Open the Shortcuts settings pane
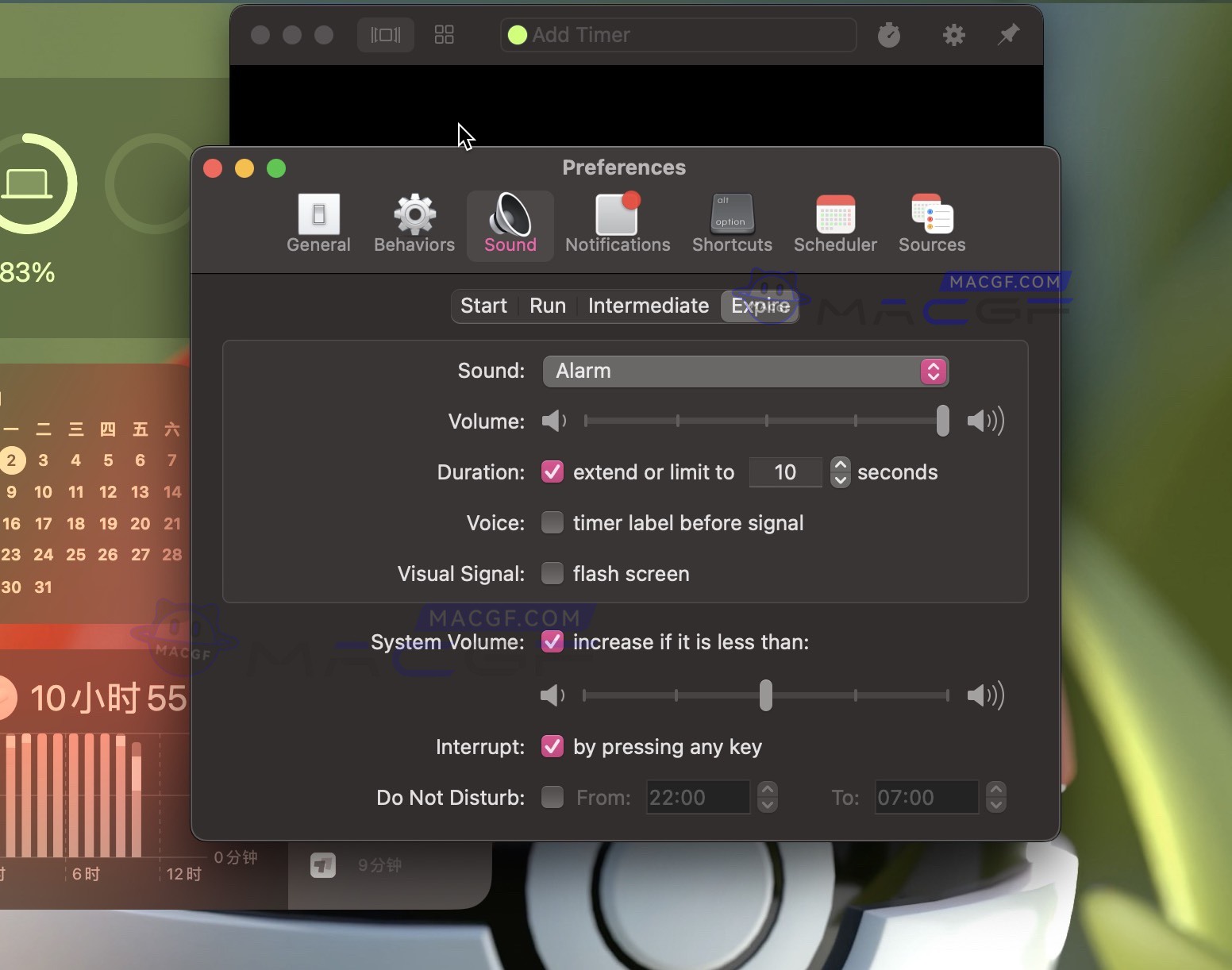Viewport: 1232px width, 970px height. 730,224
